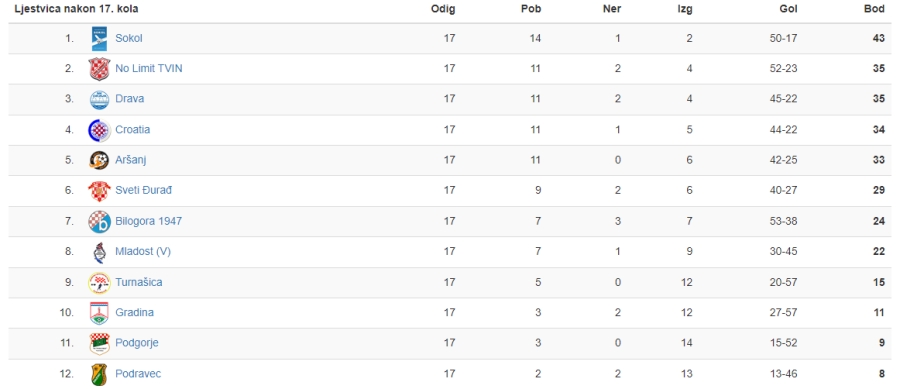This screenshot has width=900, height=389.
Task: Open the Sokol team link
Action: click(129, 38)
